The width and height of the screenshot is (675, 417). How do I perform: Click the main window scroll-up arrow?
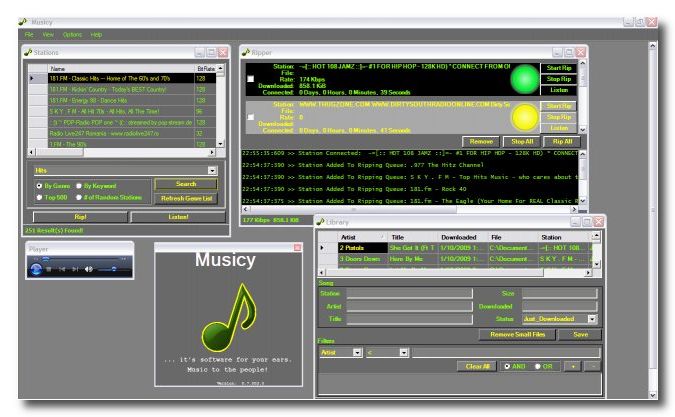pyautogui.click(x=653, y=45)
